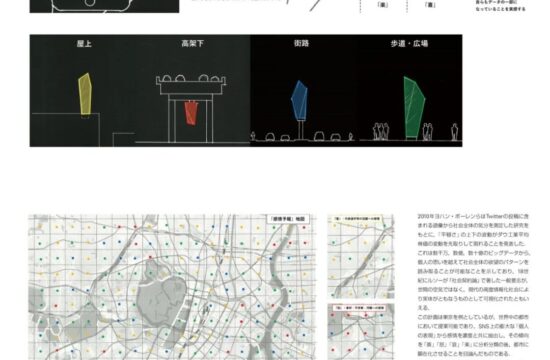Click the 高架下 heading label
550x360 pixels.
coord(193,44)
